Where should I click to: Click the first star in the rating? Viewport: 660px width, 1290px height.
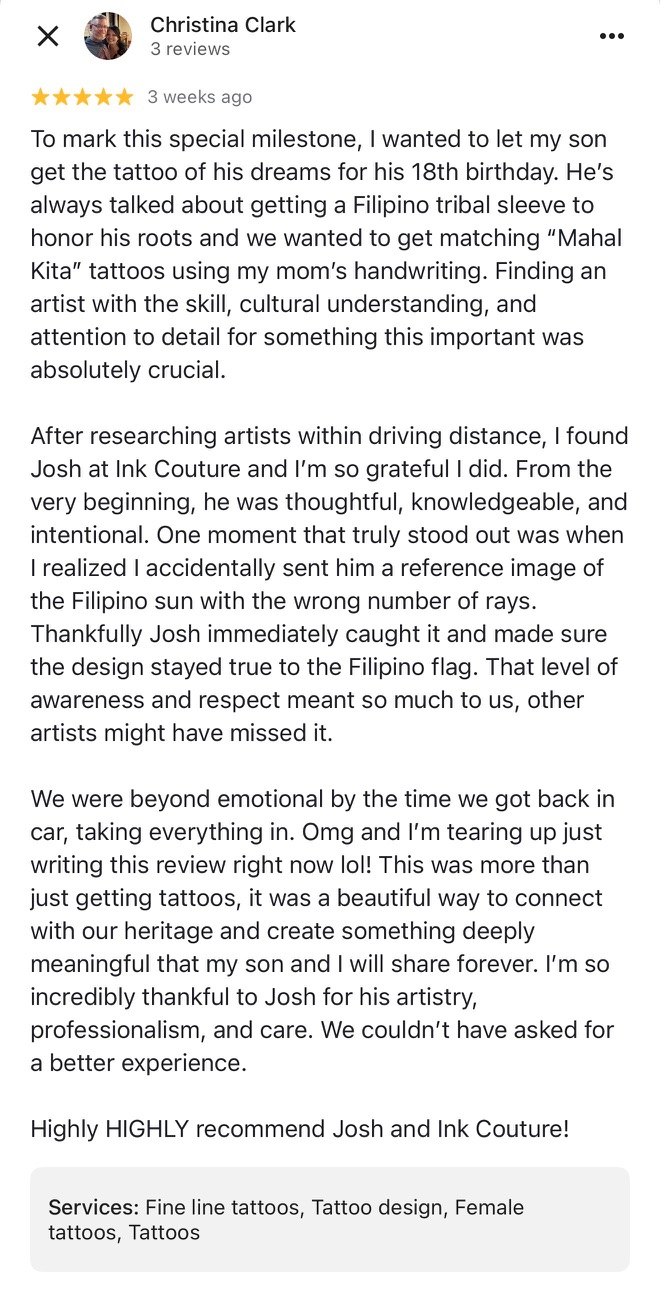coord(41,97)
